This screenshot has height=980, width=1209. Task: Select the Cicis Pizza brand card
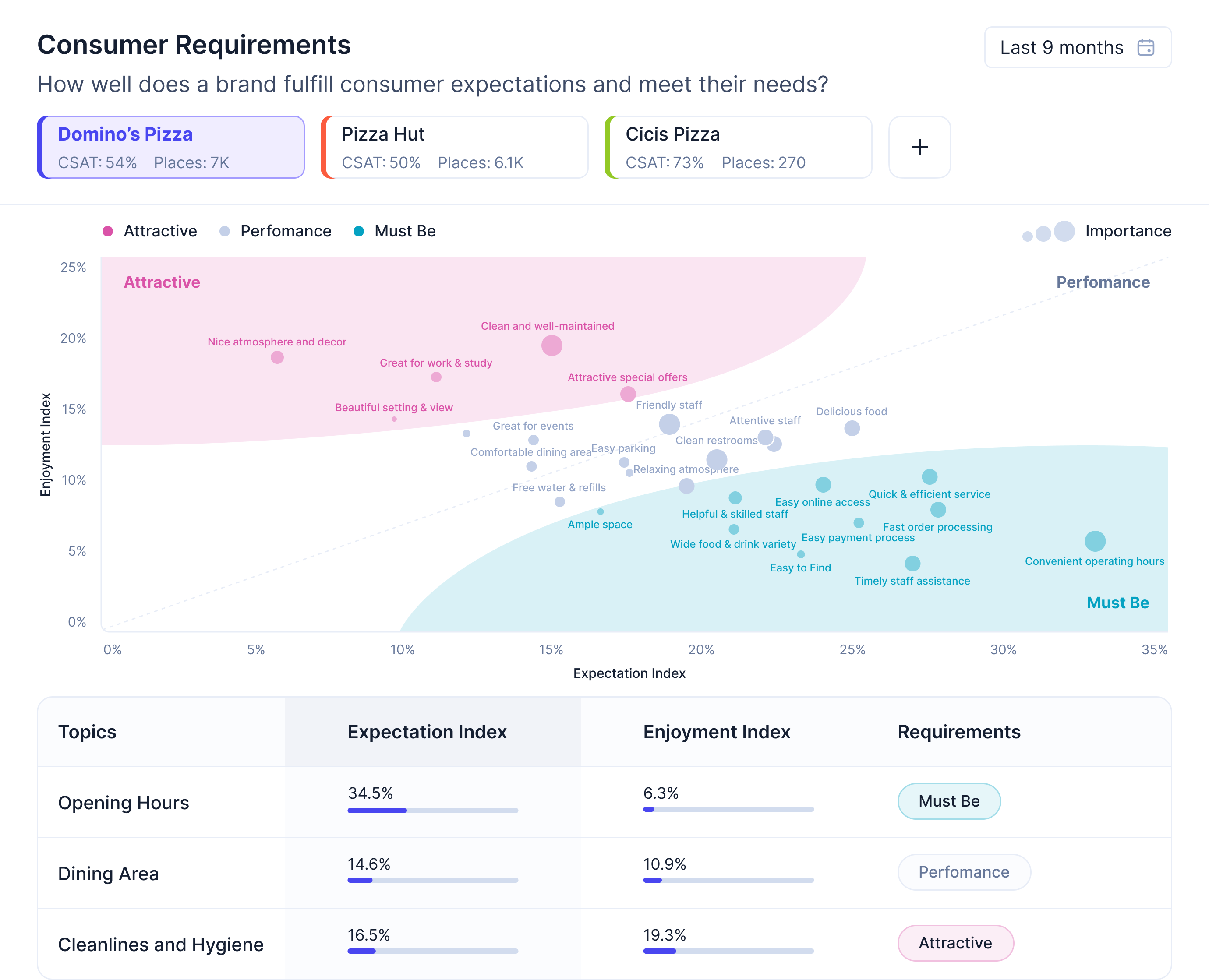click(738, 147)
